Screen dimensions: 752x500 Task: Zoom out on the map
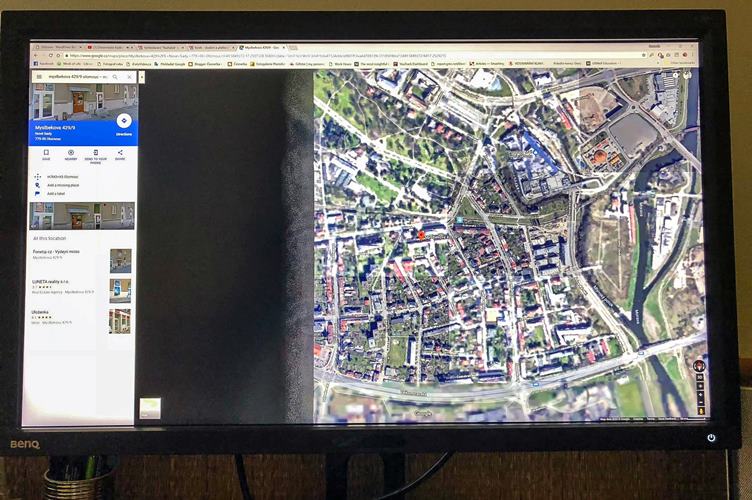701,403
